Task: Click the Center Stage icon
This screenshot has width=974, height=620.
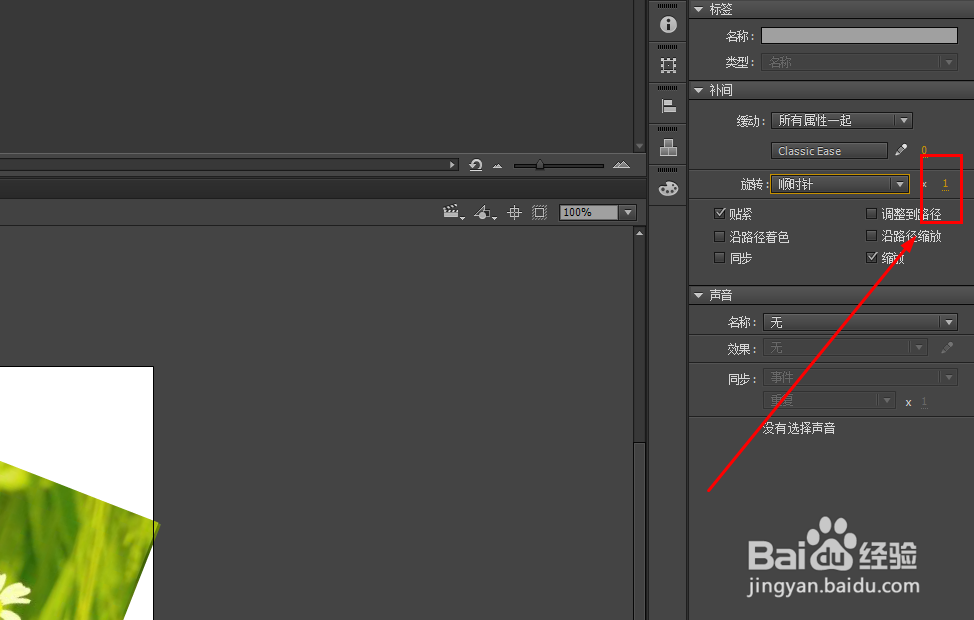Action: [514, 212]
